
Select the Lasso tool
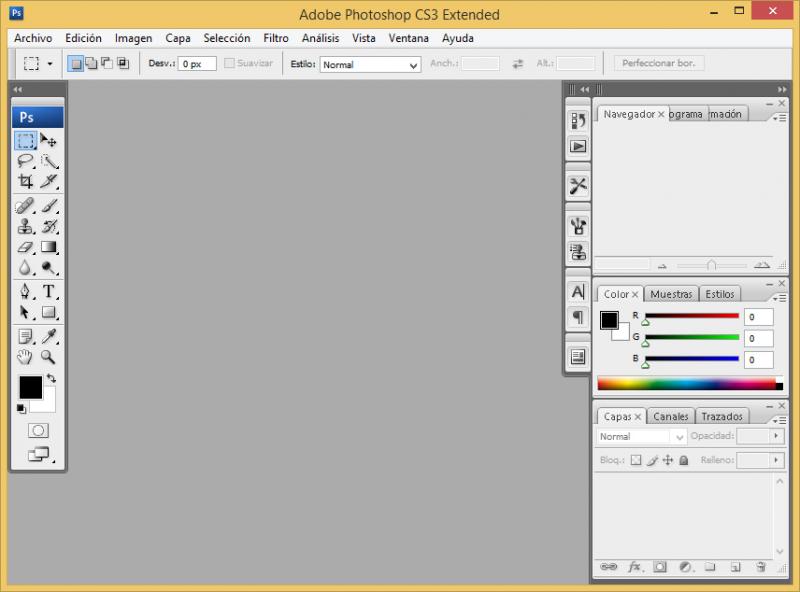(26, 161)
